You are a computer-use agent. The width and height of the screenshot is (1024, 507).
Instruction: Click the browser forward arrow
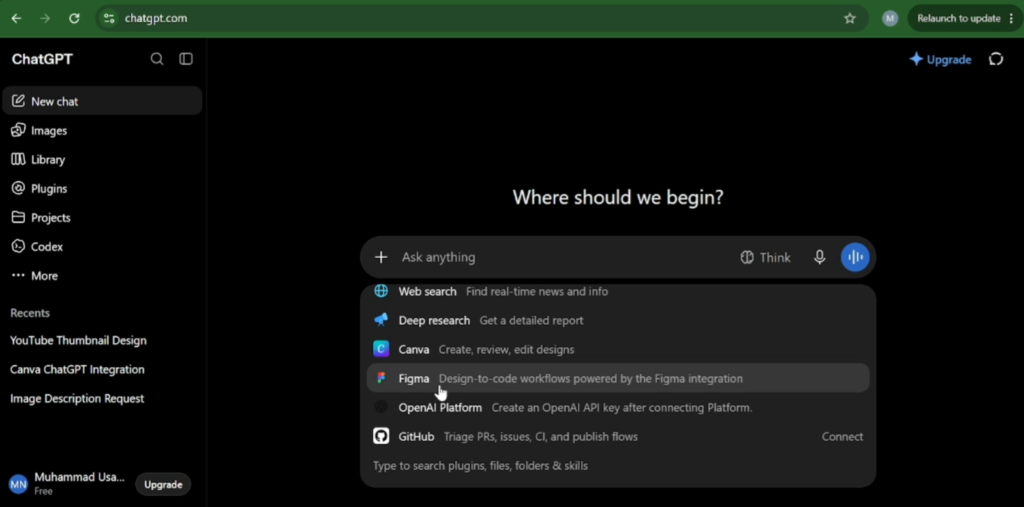click(x=45, y=18)
